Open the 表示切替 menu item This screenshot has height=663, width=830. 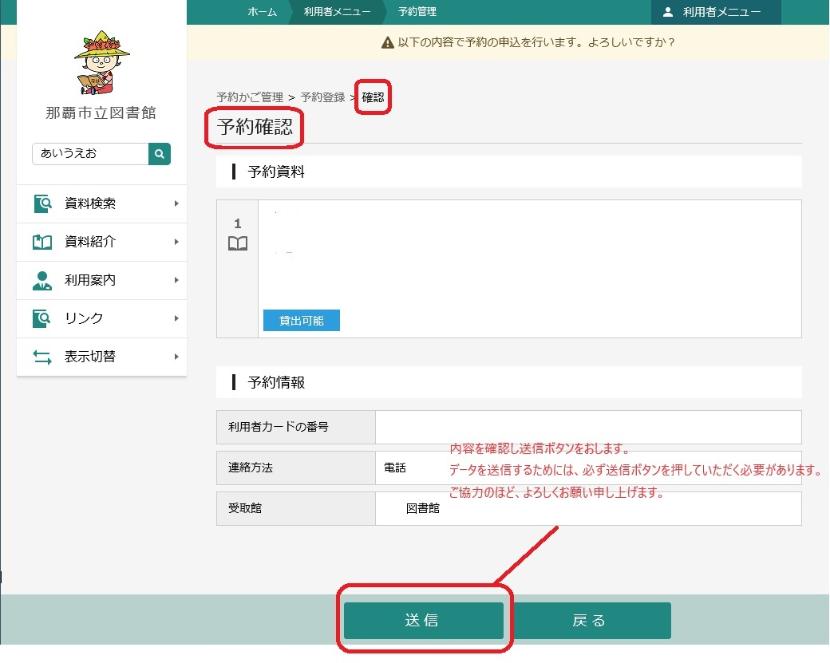(102, 357)
